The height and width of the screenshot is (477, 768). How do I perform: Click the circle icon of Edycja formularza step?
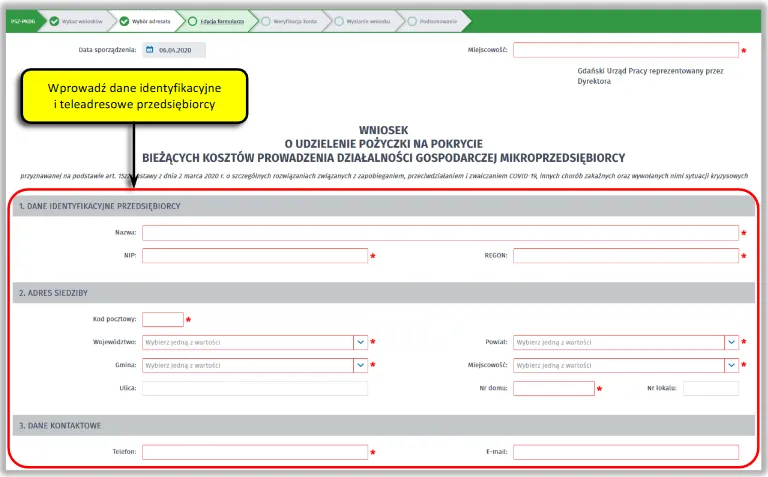pos(193,20)
